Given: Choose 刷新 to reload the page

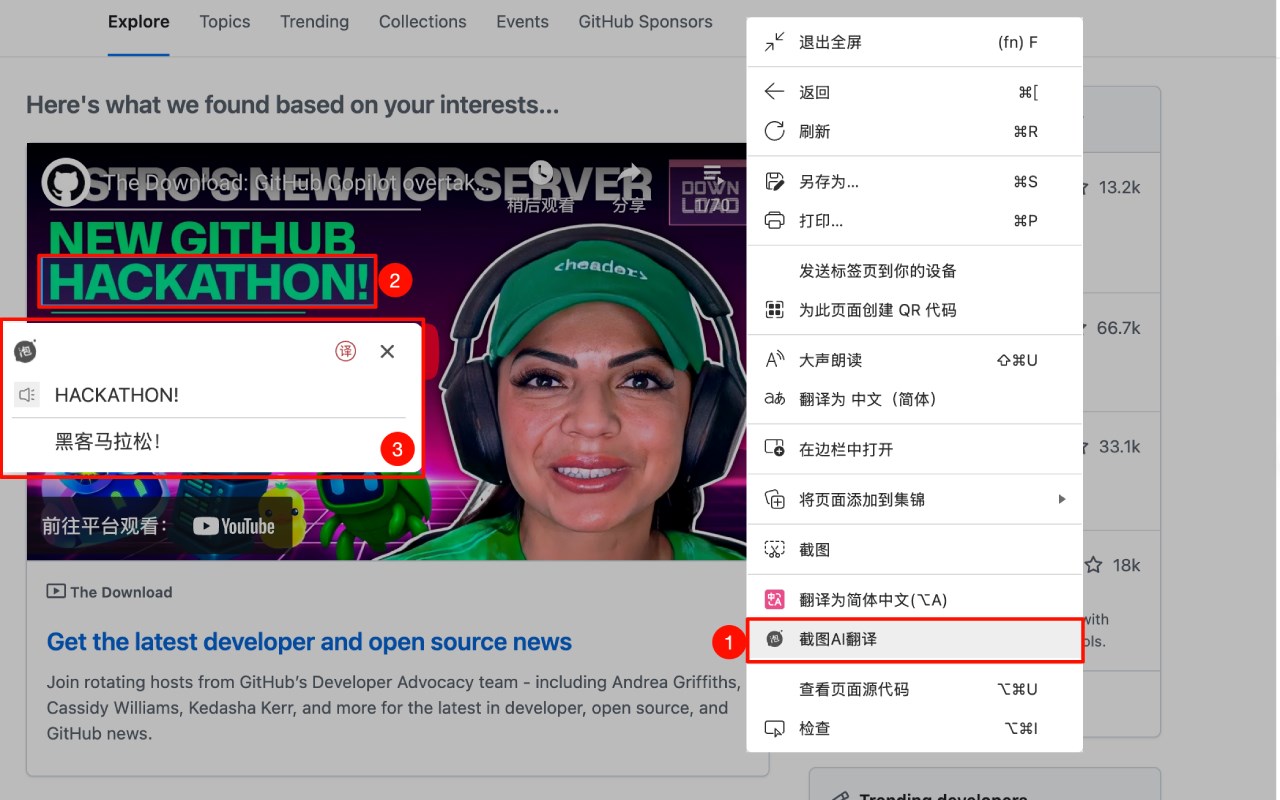Looking at the screenshot, I should click(914, 131).
